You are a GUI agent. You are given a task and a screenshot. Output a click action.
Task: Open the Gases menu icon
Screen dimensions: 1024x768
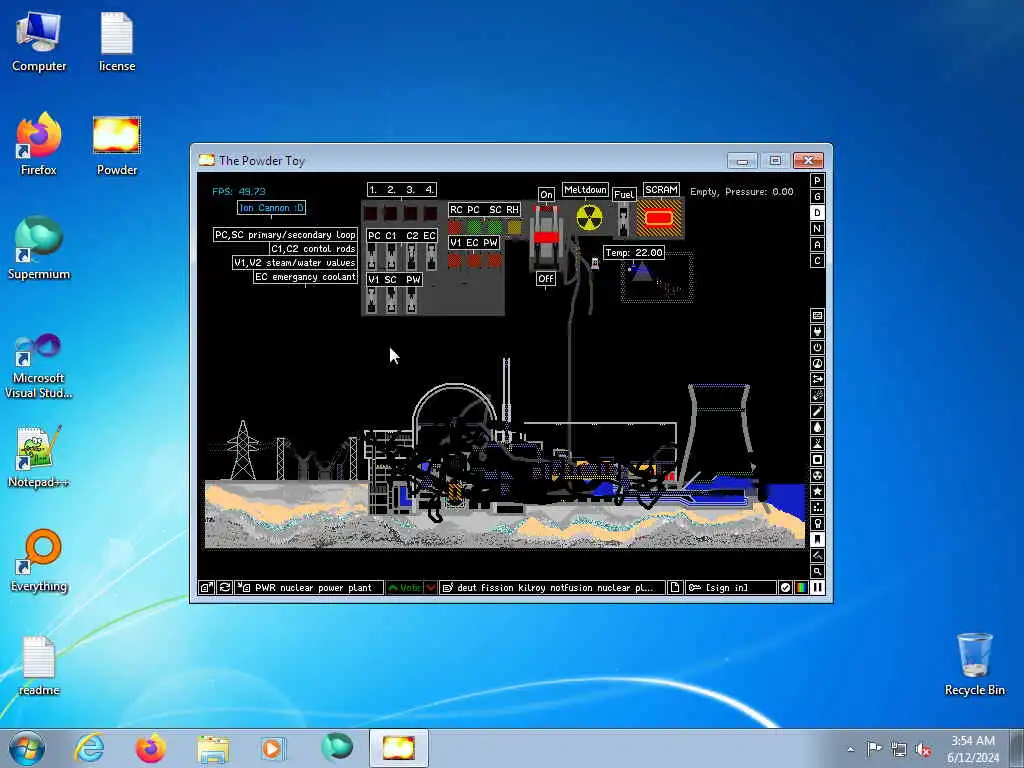[x=817, y=411]
